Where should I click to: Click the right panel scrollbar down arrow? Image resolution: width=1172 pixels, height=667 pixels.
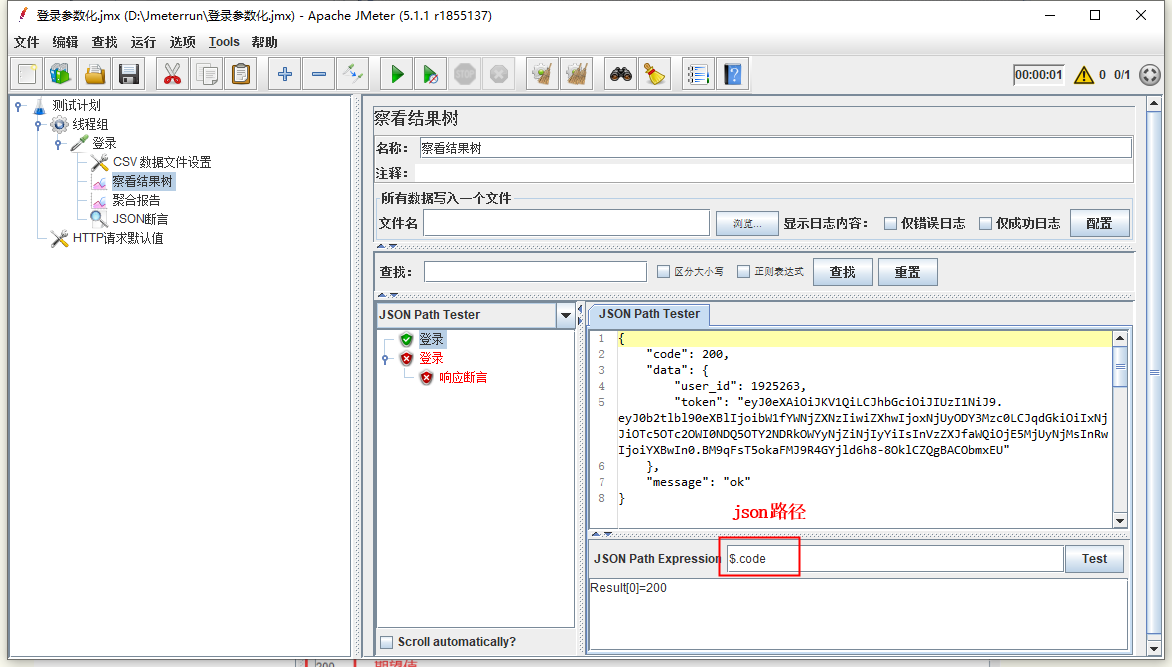pyautogui.click(x=1154, y=648)
